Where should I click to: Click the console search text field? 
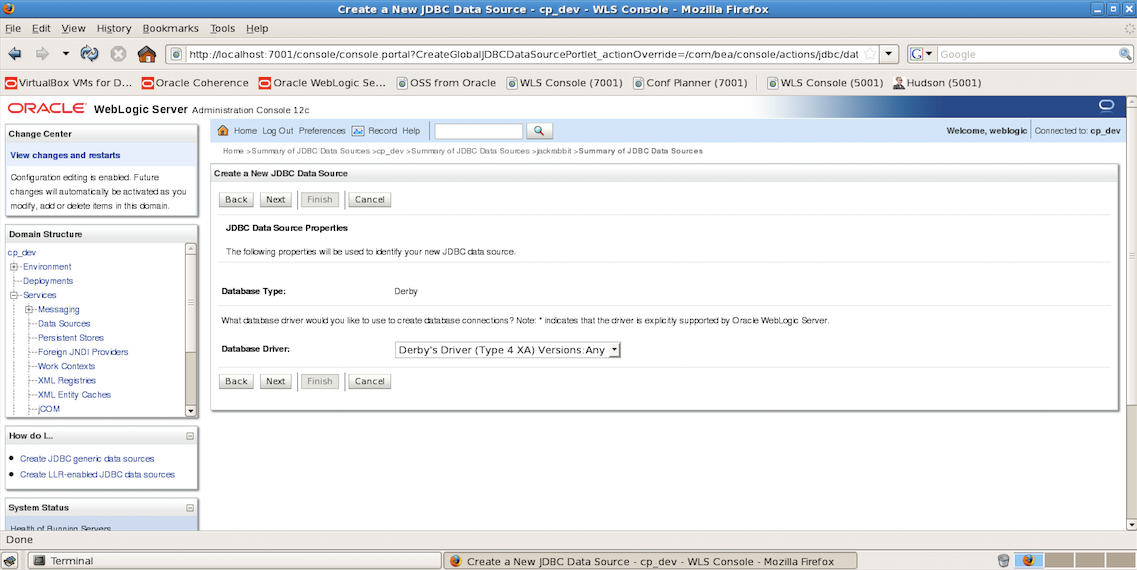(x=478, y=131)
